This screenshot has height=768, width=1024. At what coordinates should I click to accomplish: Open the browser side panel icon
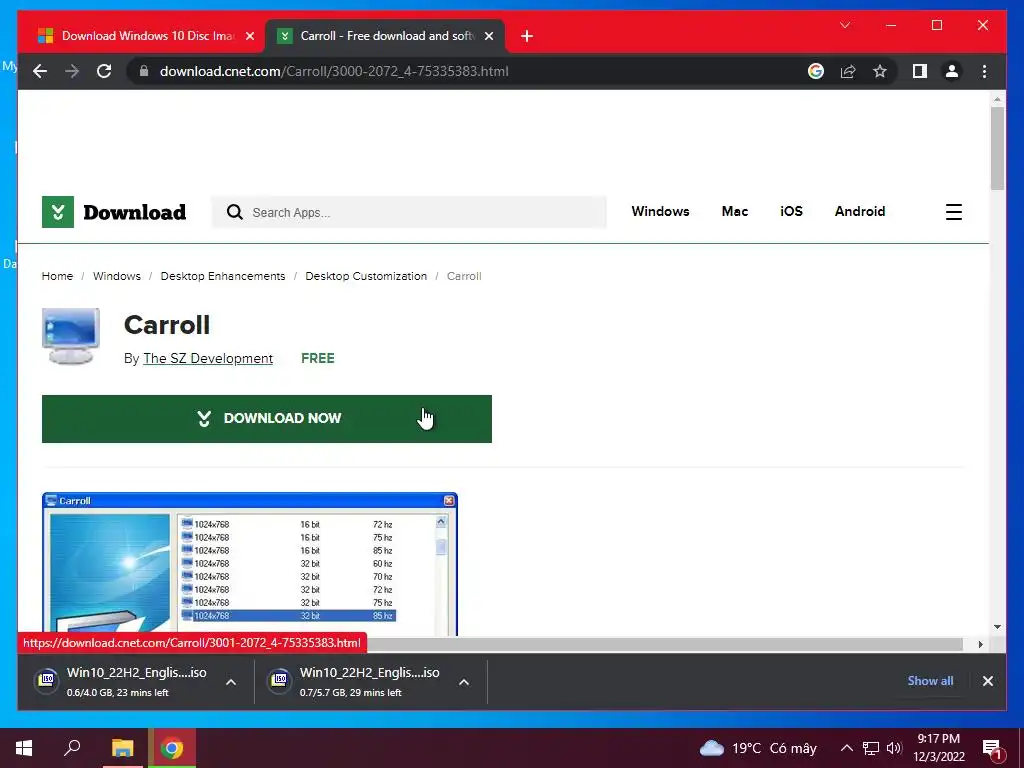coord(920,71)
